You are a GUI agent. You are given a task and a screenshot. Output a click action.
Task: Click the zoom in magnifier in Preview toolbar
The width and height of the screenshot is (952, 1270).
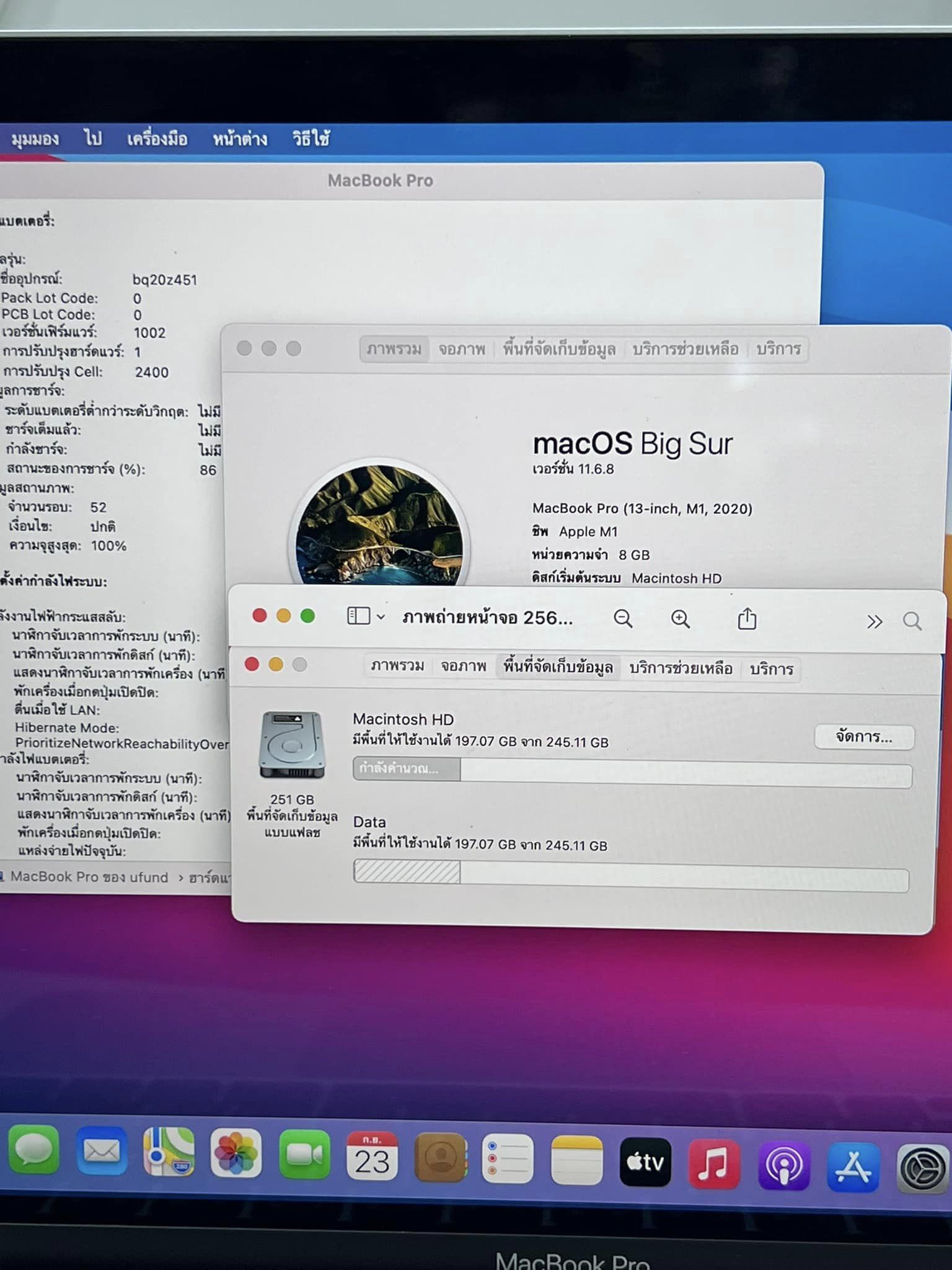point(680,618)
